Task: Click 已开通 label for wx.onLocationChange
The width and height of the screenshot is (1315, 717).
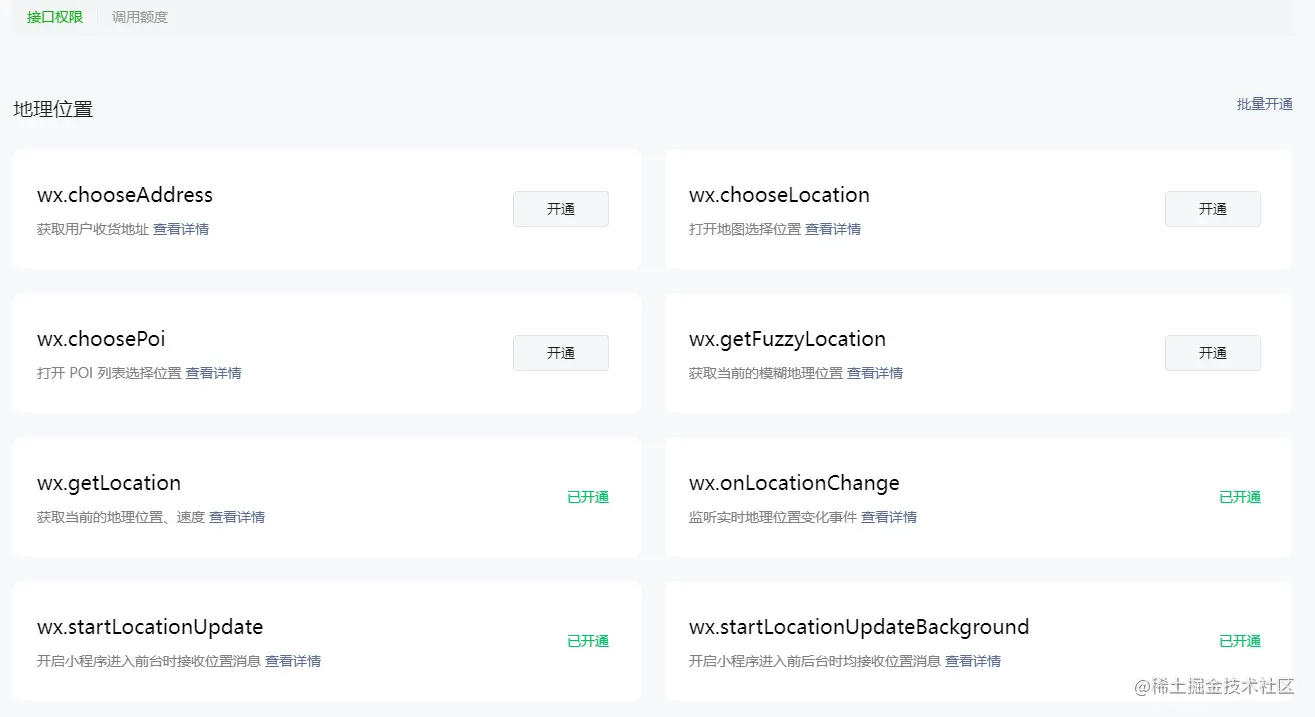Action: (x=1240, y=497)
